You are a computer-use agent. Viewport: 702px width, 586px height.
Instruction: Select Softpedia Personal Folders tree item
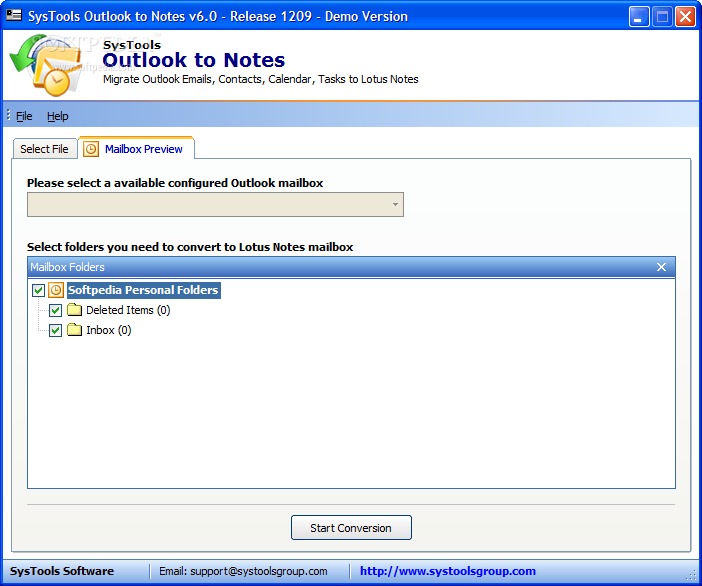143,290
